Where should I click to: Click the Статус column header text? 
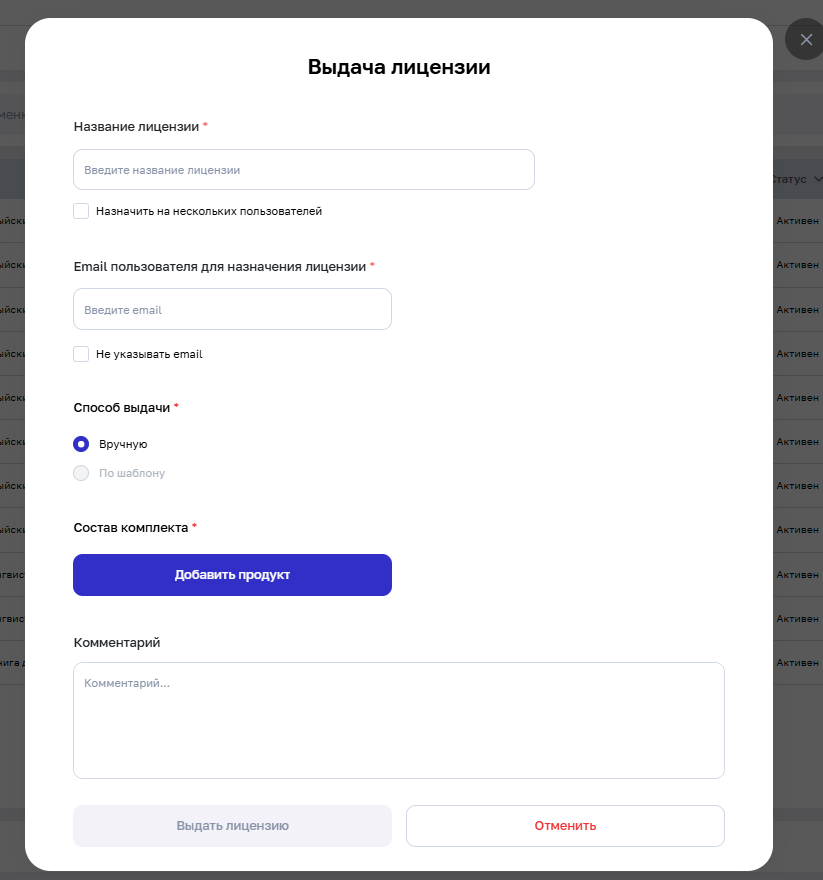789,179
